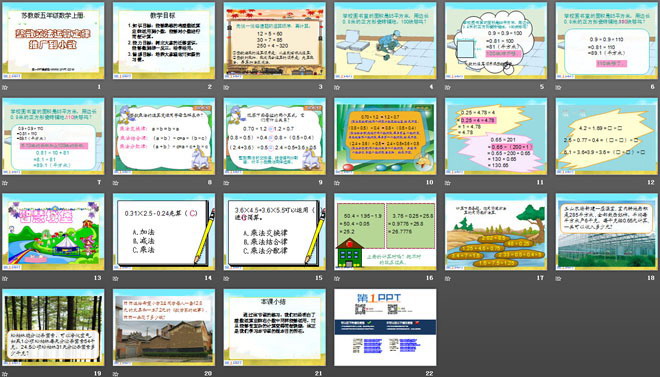Screen dimensions: 660x377
Task: Select slide 19 with forest photo
Action: [x=53, y=327]
